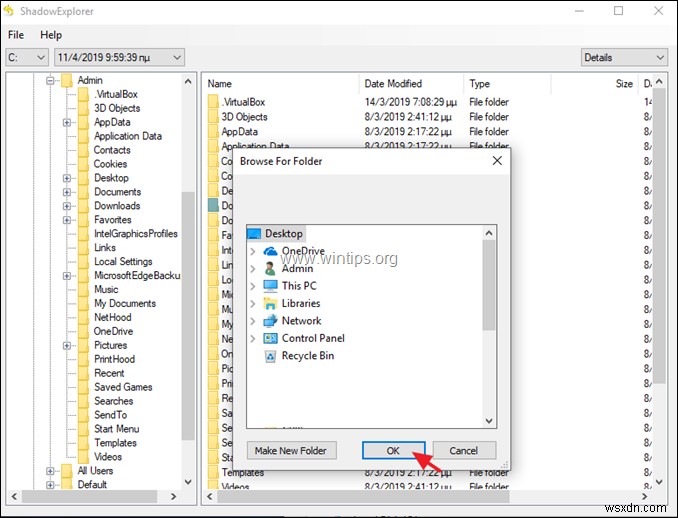The height and width of the screenshot is (518, 678).
Task: Select the Control Panel icon in dialog
Action: (x=270, y=338)
